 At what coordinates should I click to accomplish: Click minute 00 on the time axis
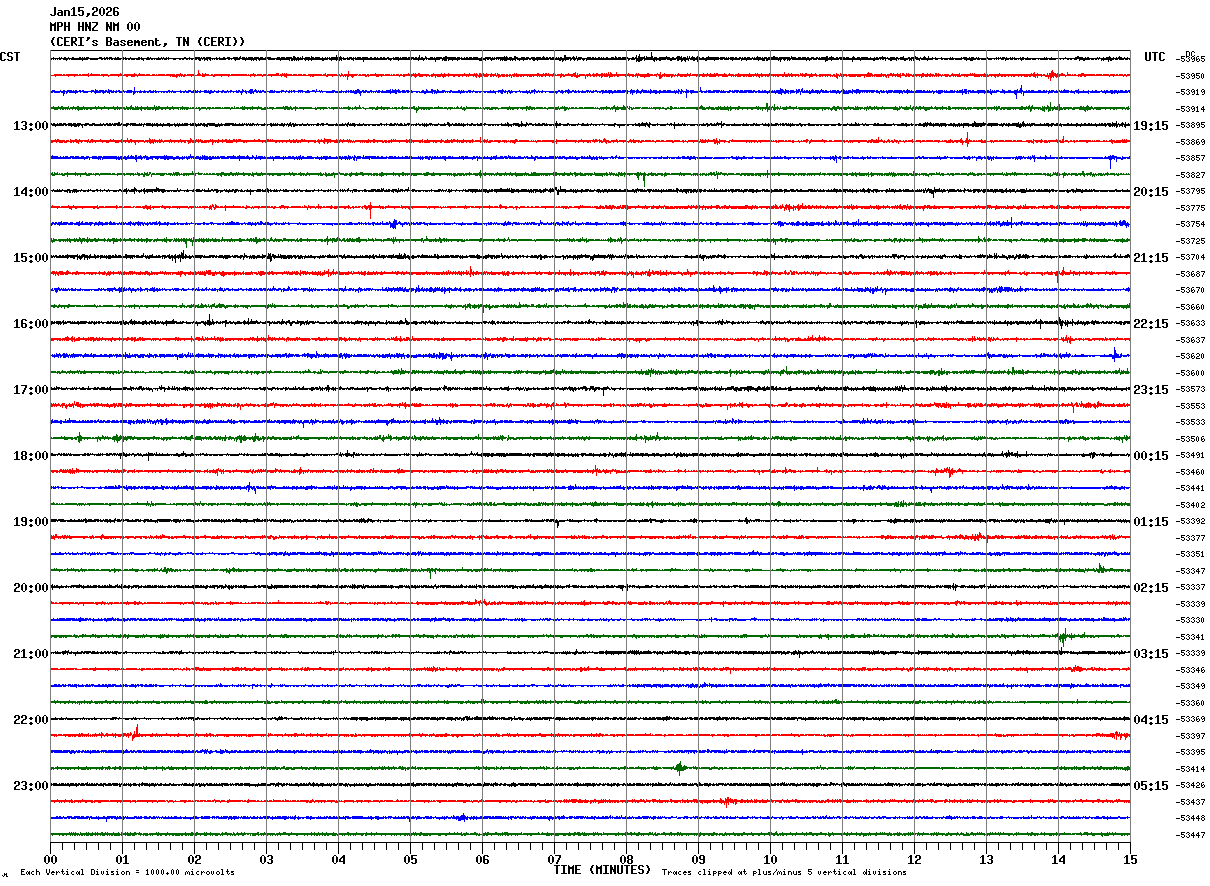tap(50, 859)
